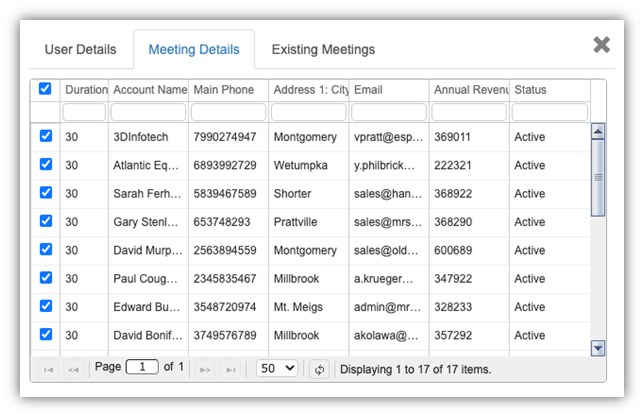Select the David Murp... account cell

coord(148,250)
